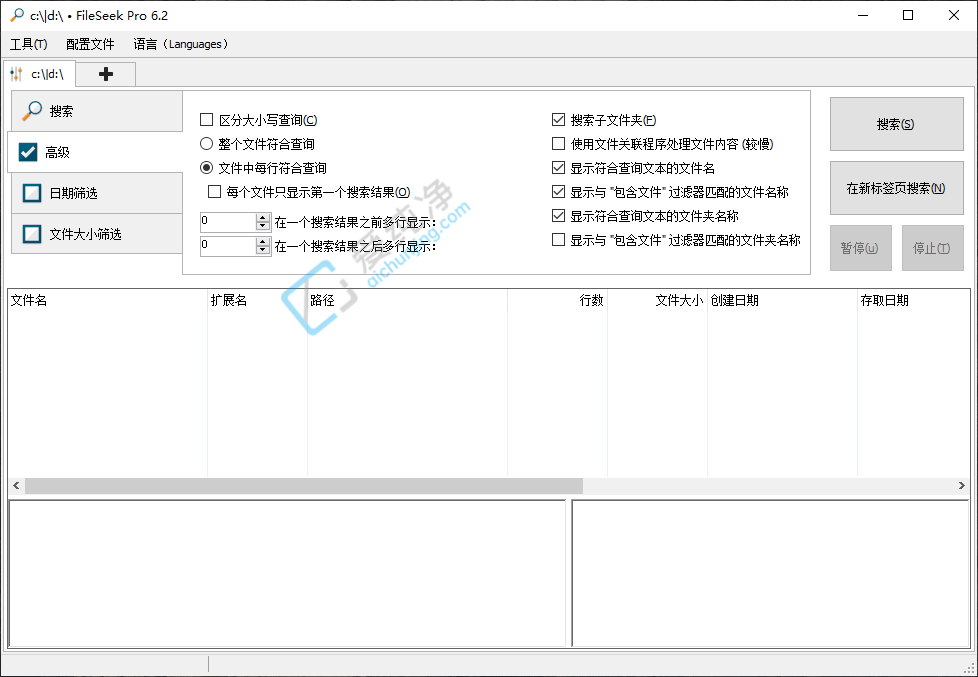Increase the lines-after-result spinner value

(x=263, y=241)
